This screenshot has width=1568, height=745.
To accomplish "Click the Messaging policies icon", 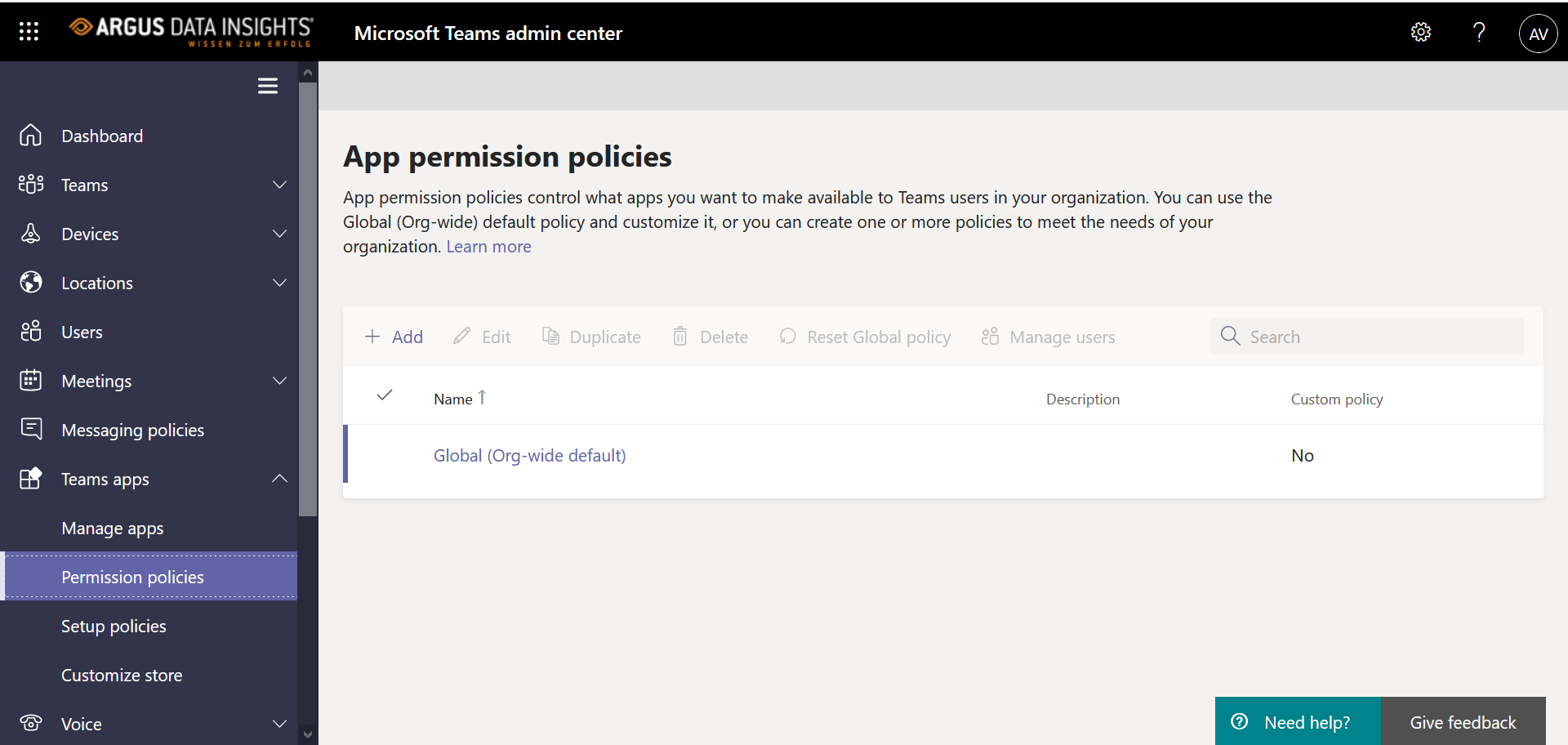I will [x=31, y=429].
